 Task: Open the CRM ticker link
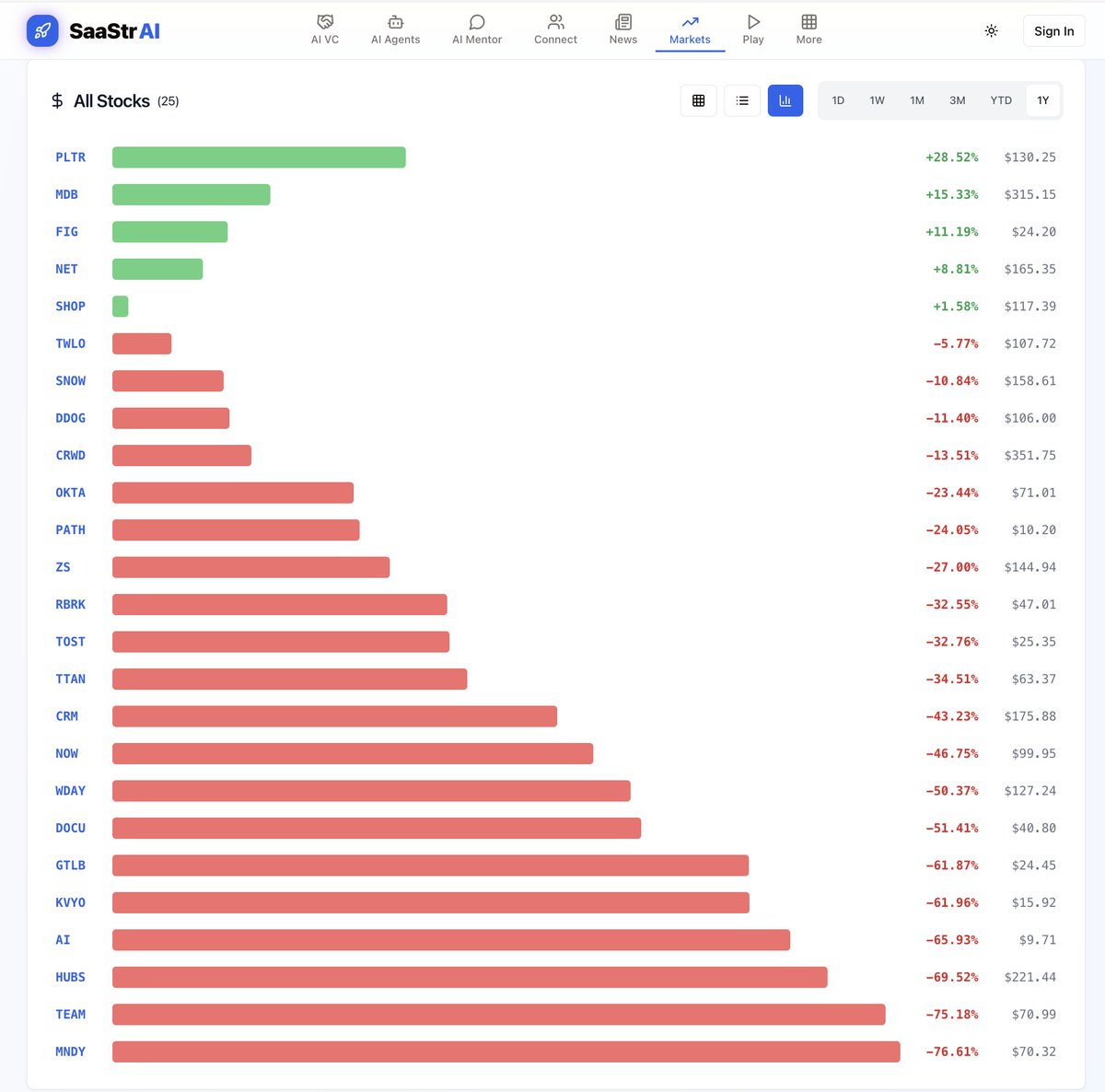click(66, 716)
